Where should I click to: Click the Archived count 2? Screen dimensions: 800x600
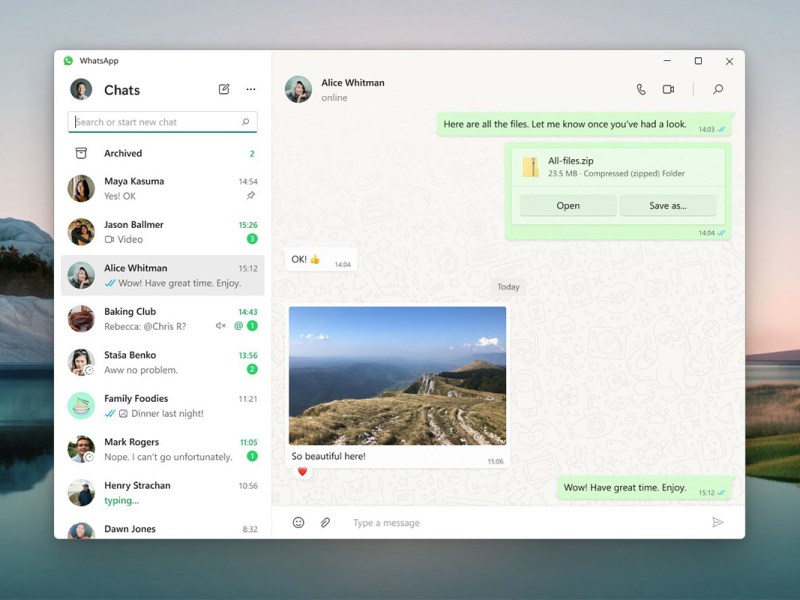(x=252, y=154)
